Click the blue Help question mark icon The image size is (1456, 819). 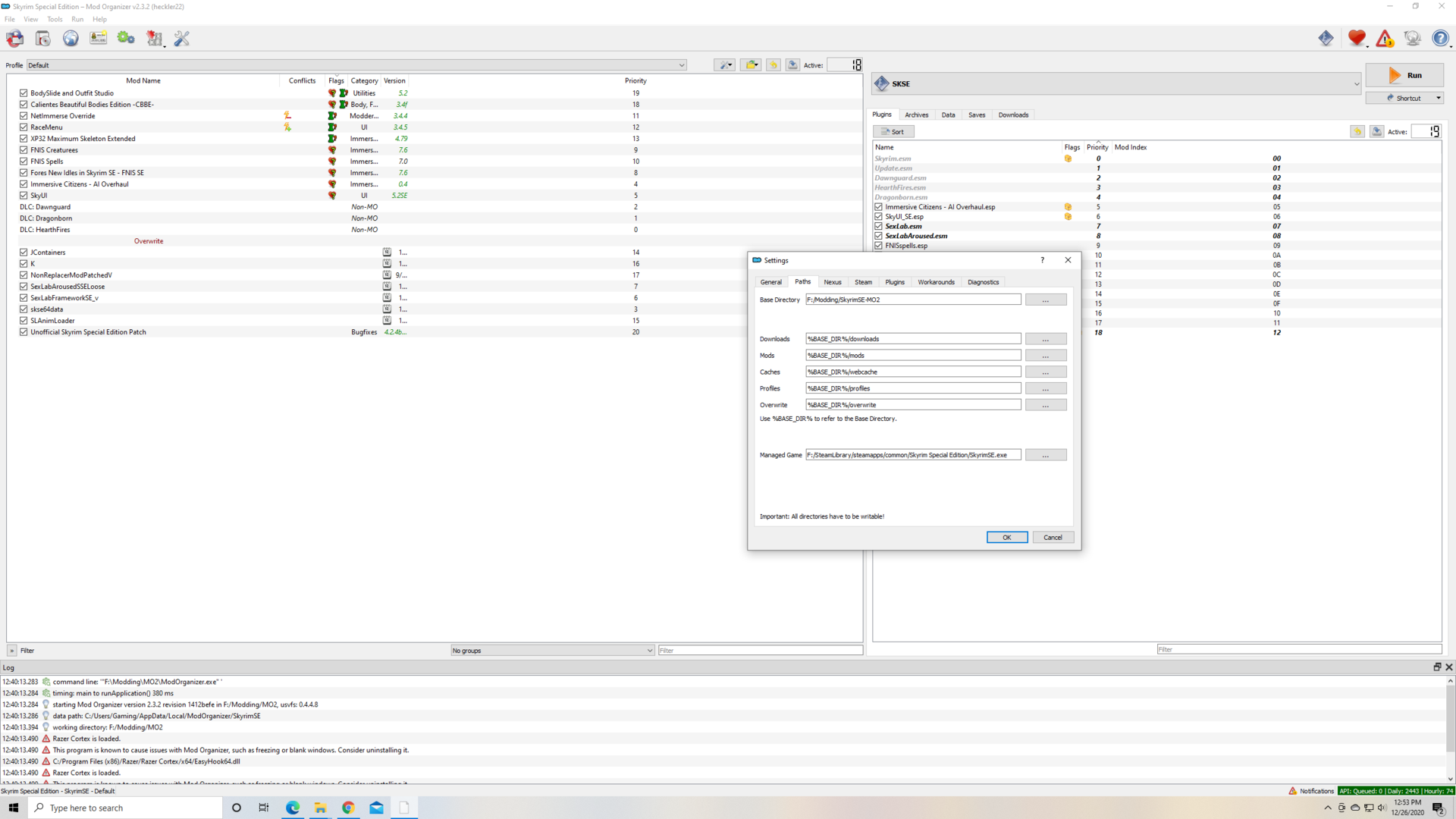pos(1440,38)
